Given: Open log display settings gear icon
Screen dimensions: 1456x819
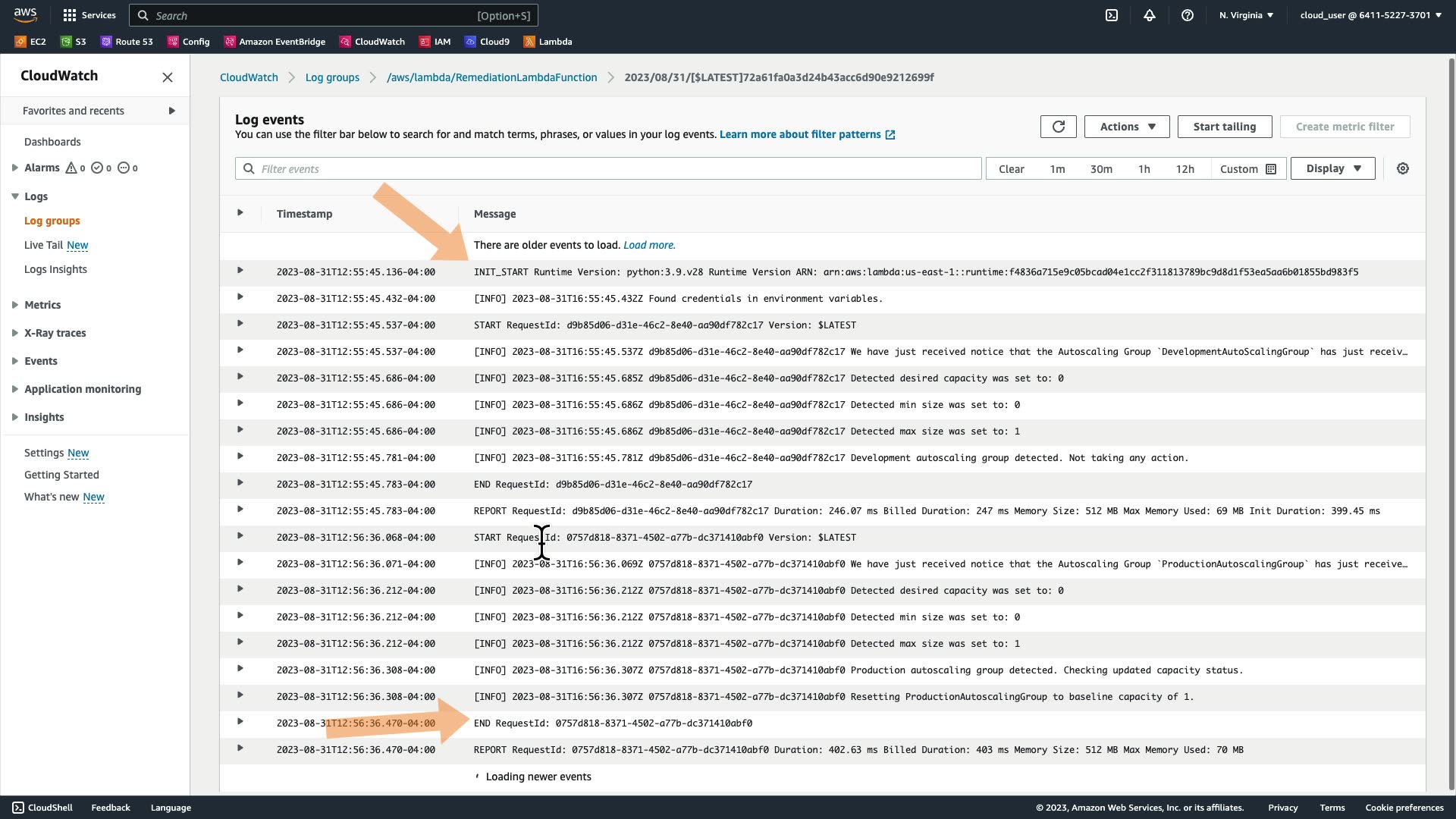Looking at the screenshot, I should [1403, 168].
